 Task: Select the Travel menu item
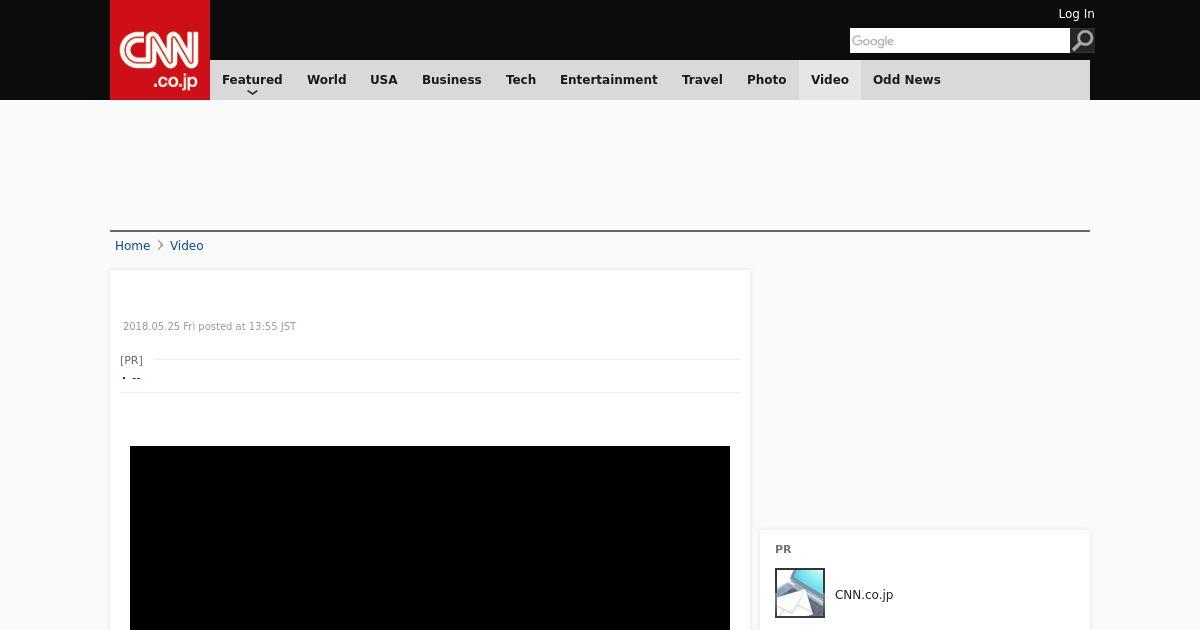coord(702,80)
